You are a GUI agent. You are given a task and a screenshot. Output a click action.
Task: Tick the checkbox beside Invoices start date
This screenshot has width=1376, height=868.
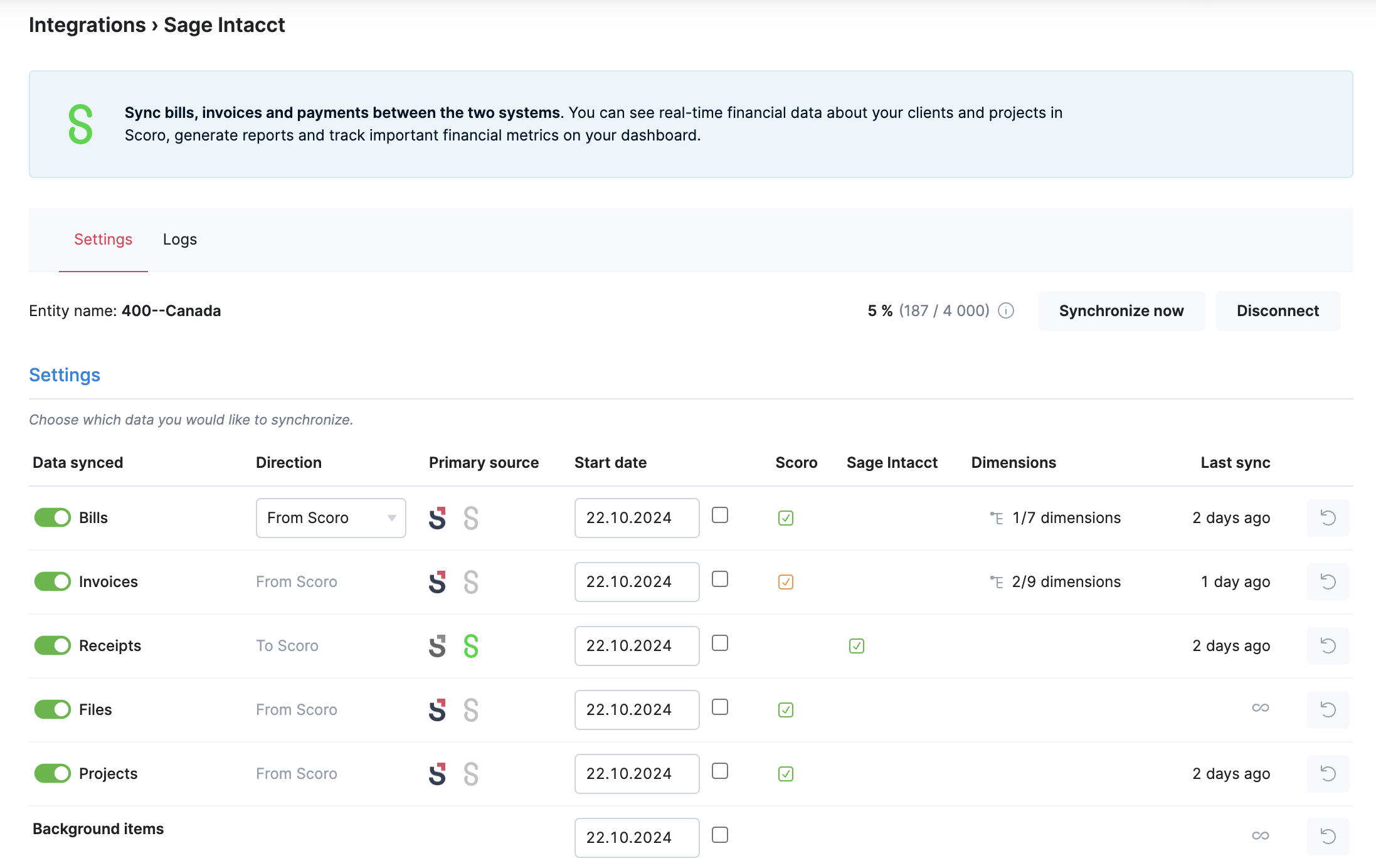tap(720, 580)
